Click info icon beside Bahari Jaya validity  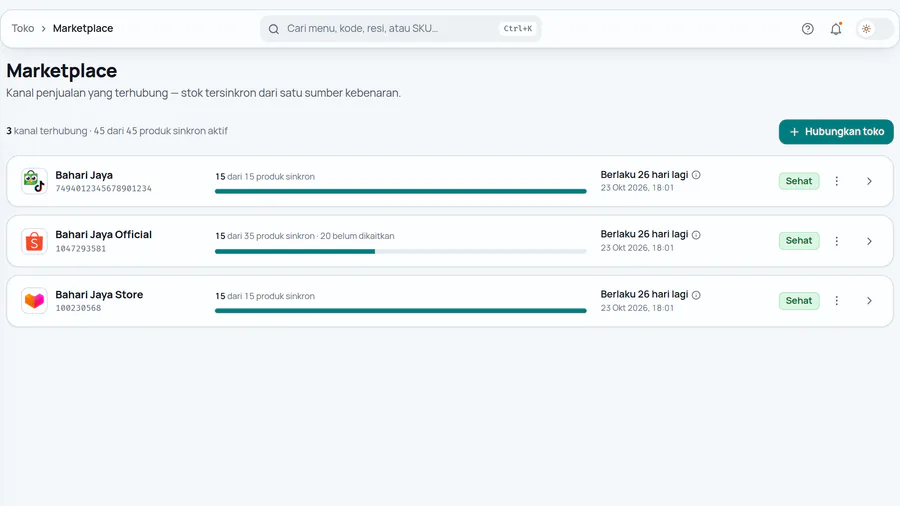(696, 175)
